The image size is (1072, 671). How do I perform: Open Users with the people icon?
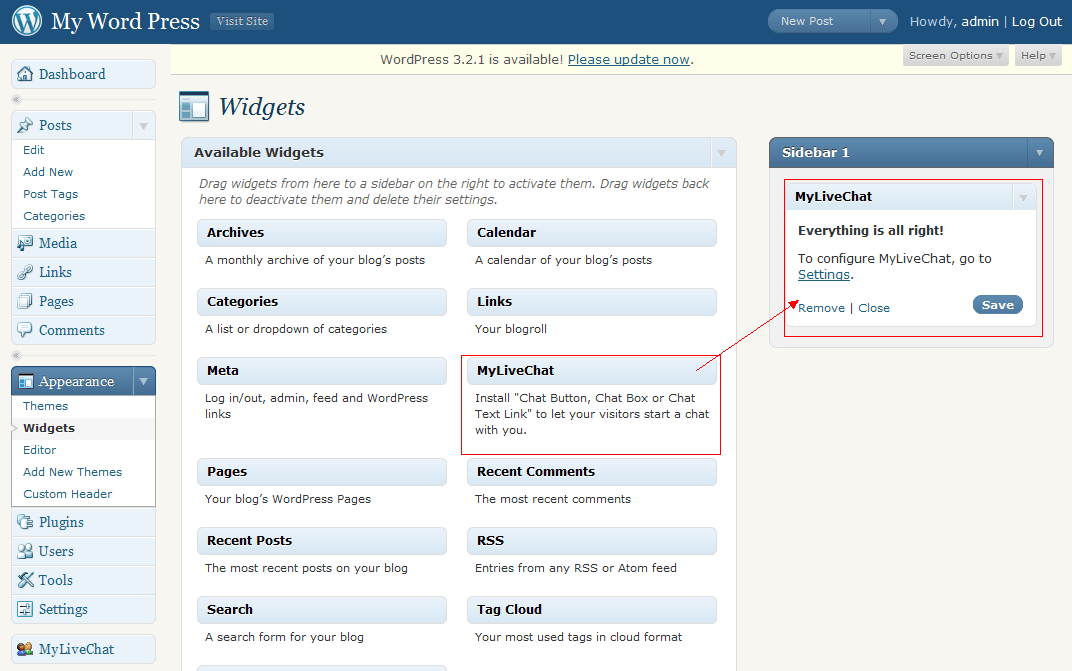[x=26, y=551]
